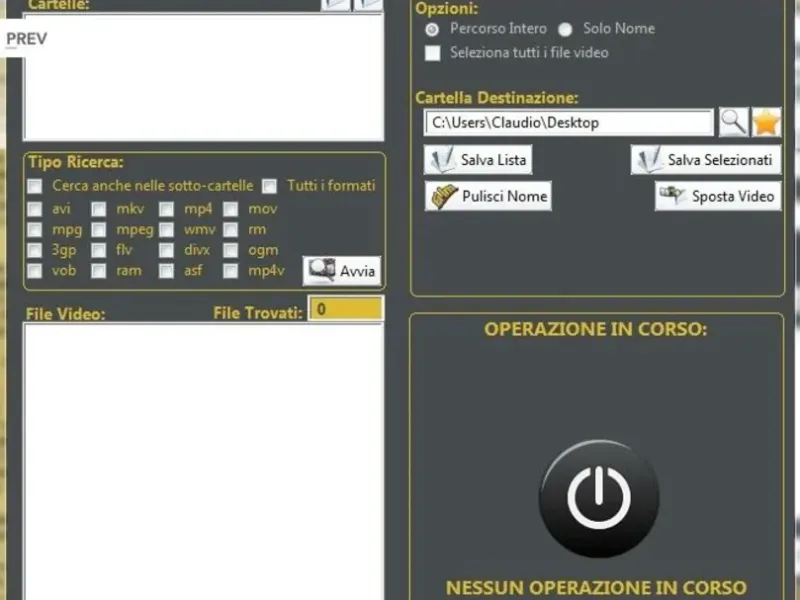Click the Salva Selezionati button
This screenshot has height=600, width=800.
706,160
